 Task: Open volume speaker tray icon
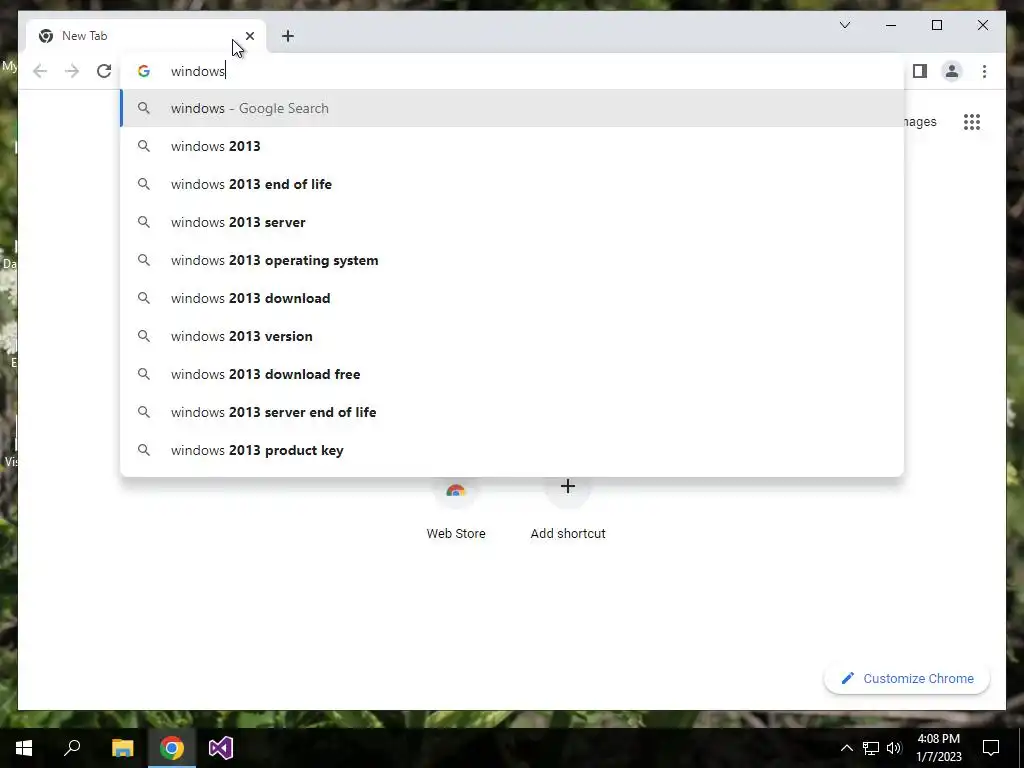pos(894,748)
